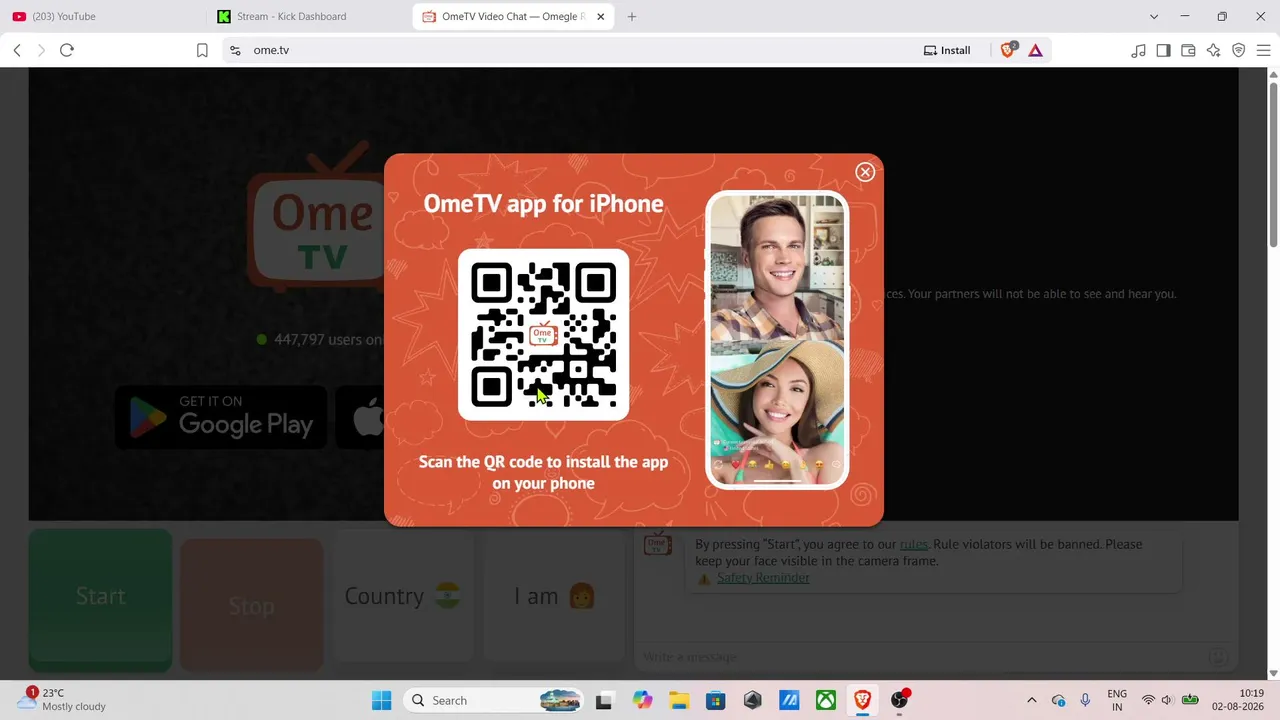Open the Brave playlist music icon

(x=1138, y=50)
